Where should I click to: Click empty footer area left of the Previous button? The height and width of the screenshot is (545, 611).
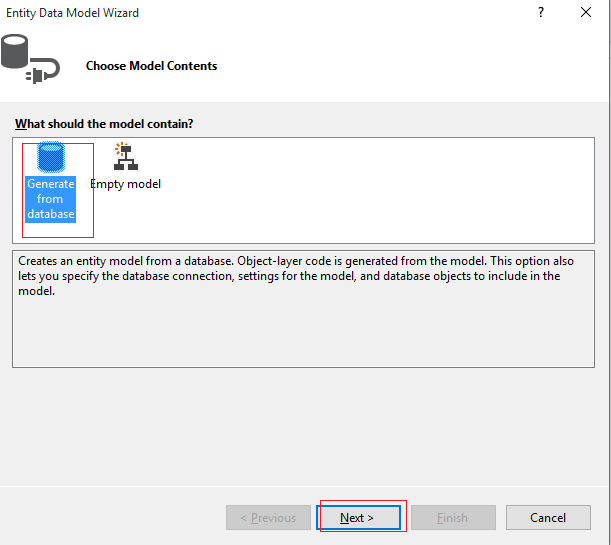pyautogui.click(x=110, y=518)
